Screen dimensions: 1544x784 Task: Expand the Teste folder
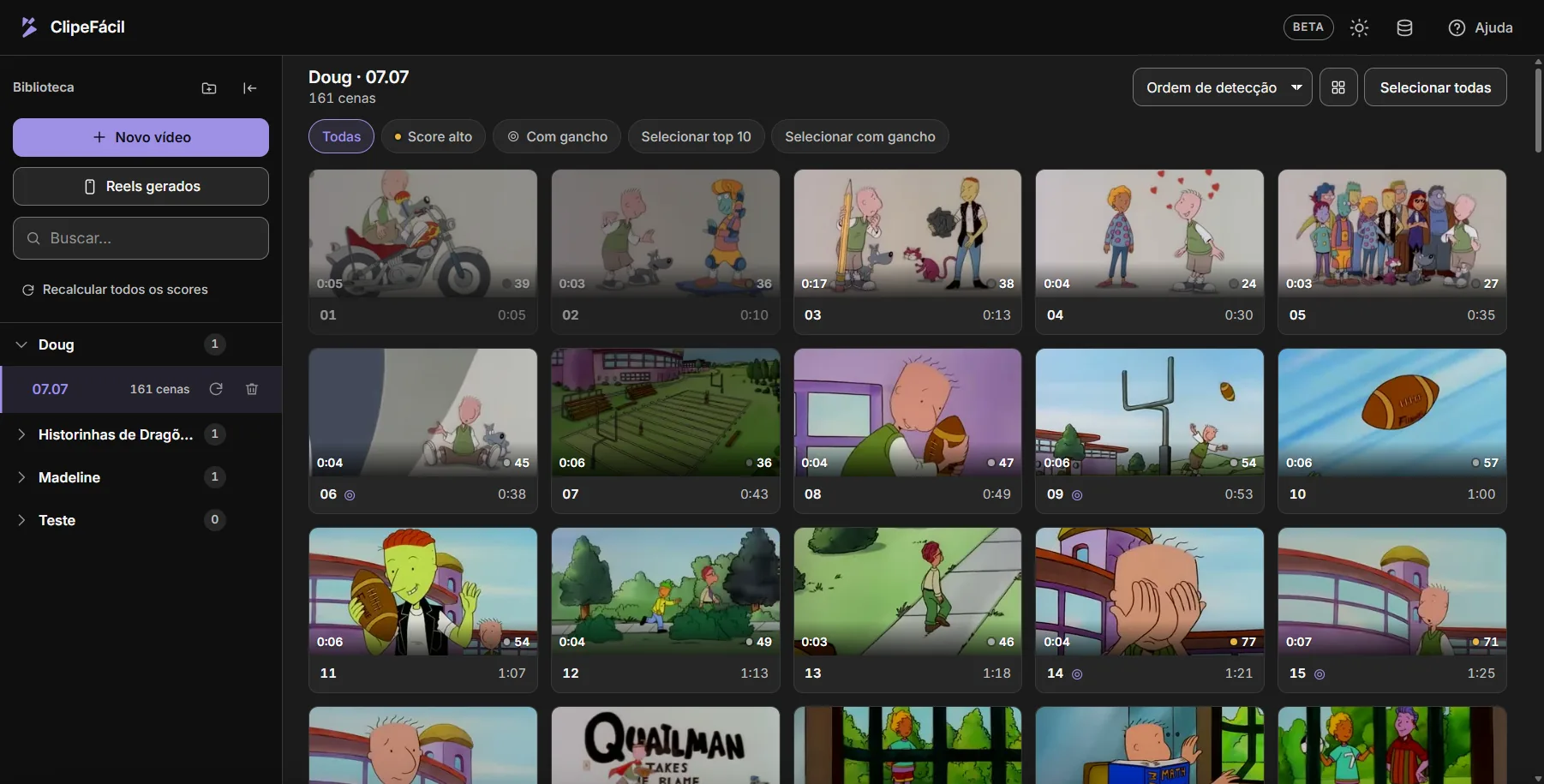coord(21,520)
